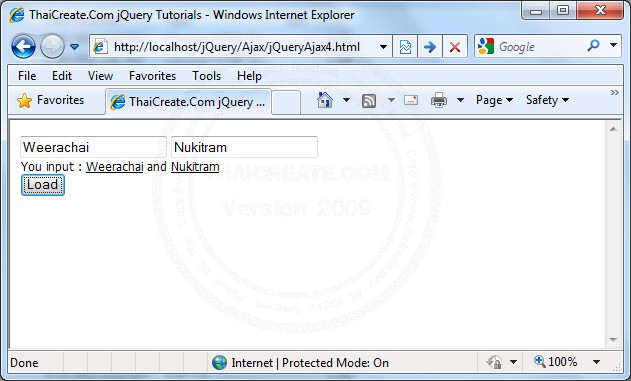The width and height of the screenshot is (631, 381).
Task: Open search provider options dropdown
Action: 613,45
